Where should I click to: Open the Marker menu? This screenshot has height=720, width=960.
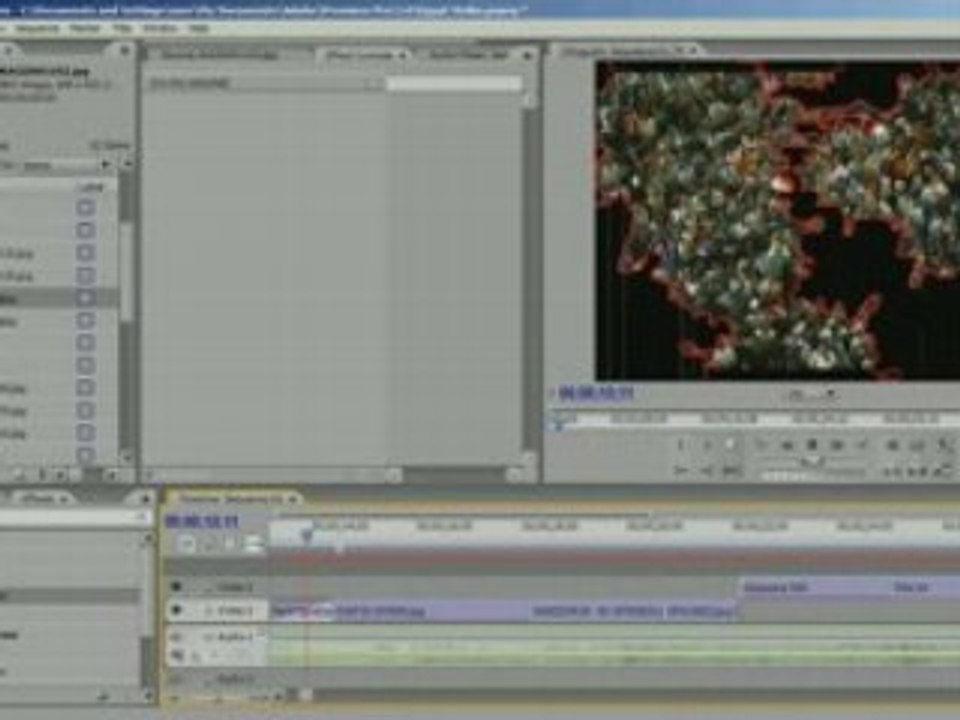85,29
